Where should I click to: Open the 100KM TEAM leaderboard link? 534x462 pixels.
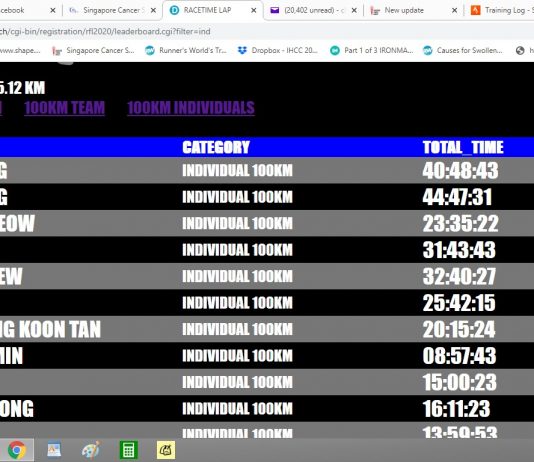(64, 108)
